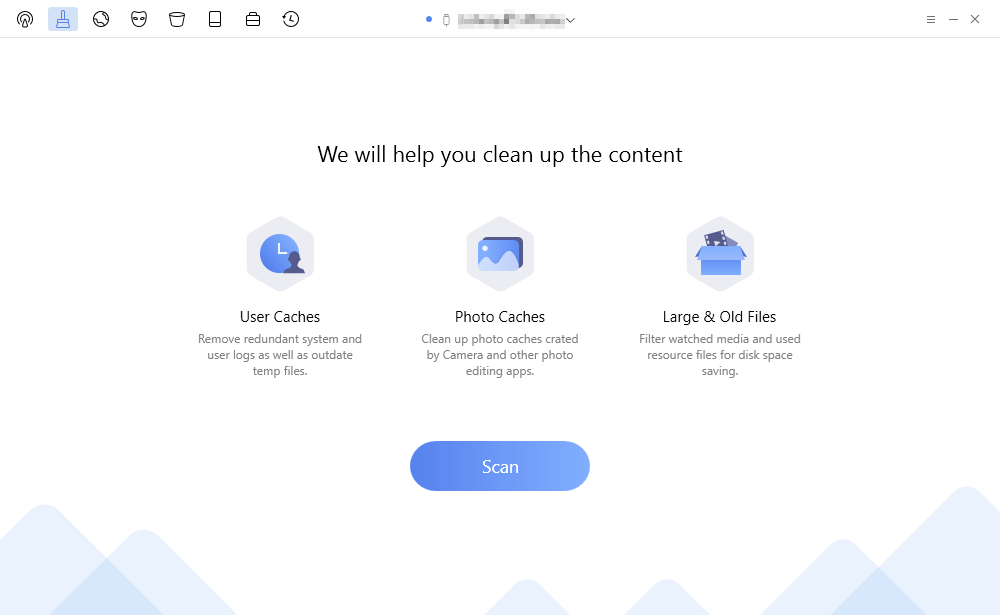Open the phone device icon in toolbar
1000x615 pixels.
pyautogui.click(x=215, y=19)
